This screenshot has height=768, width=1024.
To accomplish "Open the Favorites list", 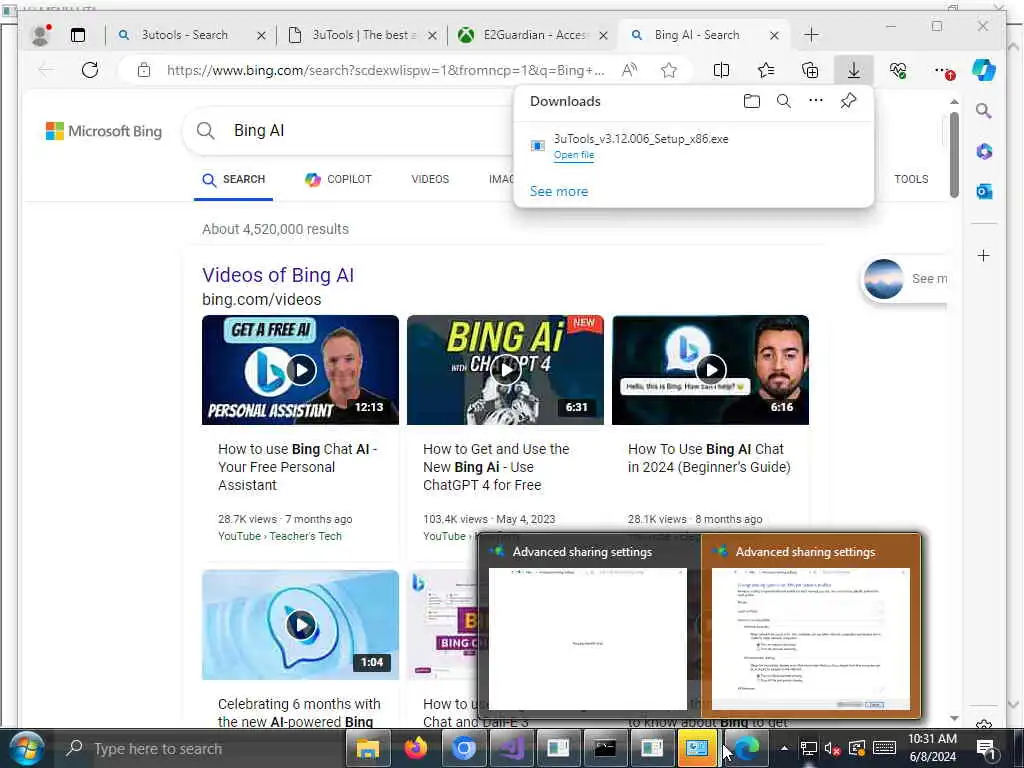I will point(766,70).
